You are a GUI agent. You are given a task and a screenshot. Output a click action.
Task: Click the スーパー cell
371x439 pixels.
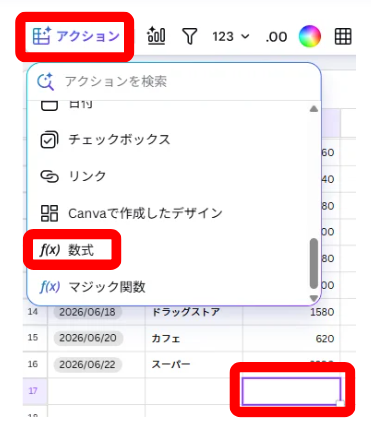pos(194,364)
